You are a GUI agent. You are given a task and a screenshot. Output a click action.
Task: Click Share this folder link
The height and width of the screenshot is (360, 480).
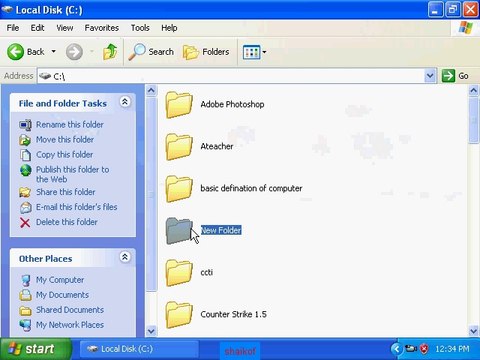(66, 192)
